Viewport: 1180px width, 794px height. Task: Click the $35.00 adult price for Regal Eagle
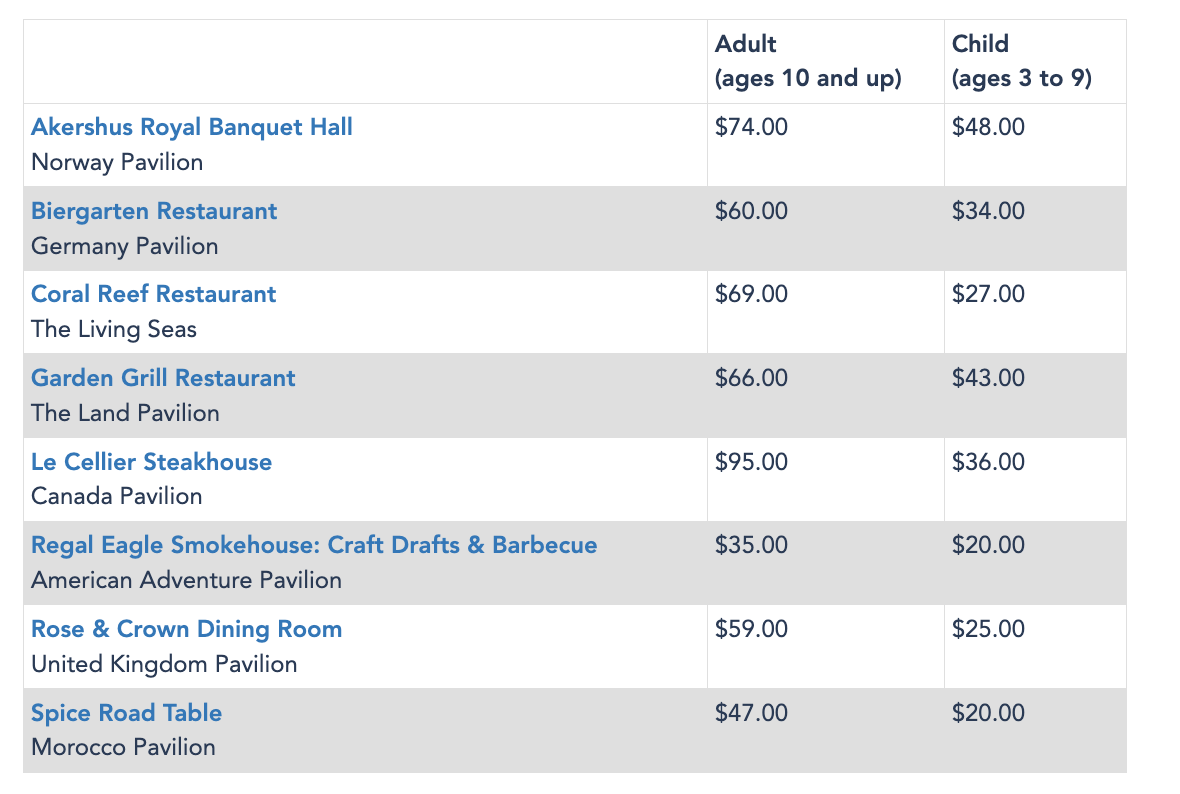click(x=751, y=545)
